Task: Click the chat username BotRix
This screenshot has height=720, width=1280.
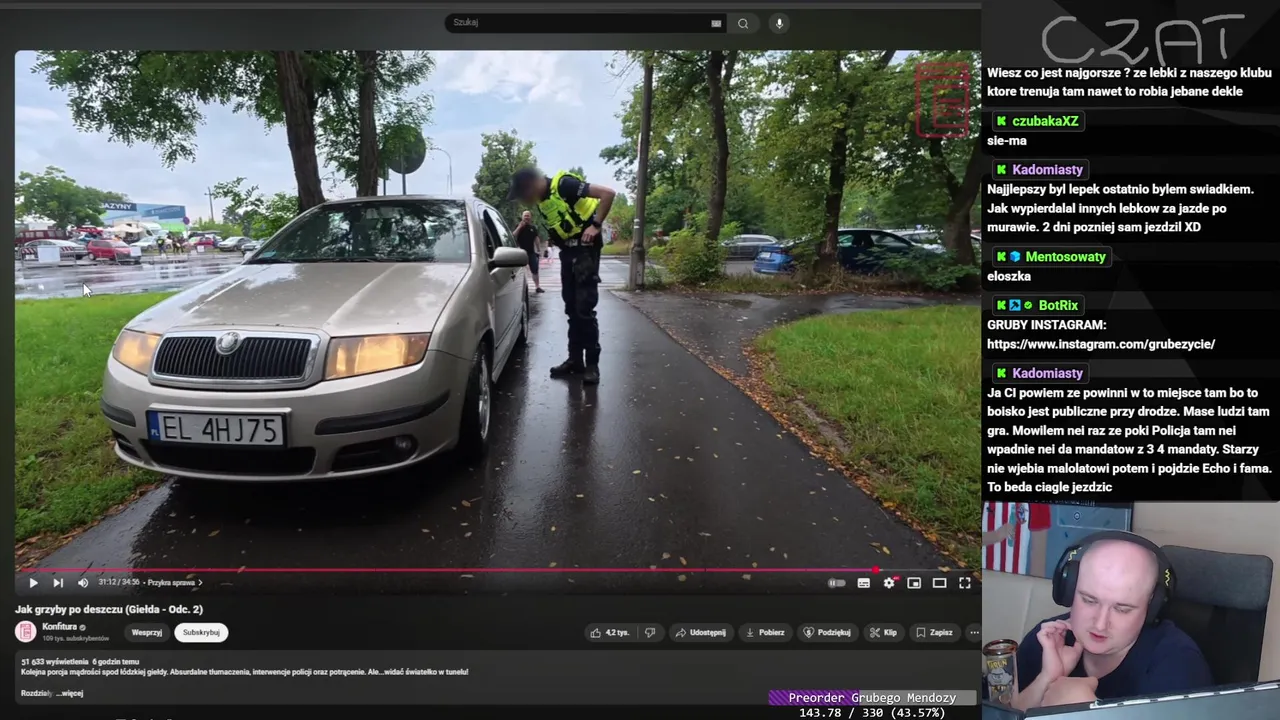Action: pyautogui.click(x=1058, y=306)
